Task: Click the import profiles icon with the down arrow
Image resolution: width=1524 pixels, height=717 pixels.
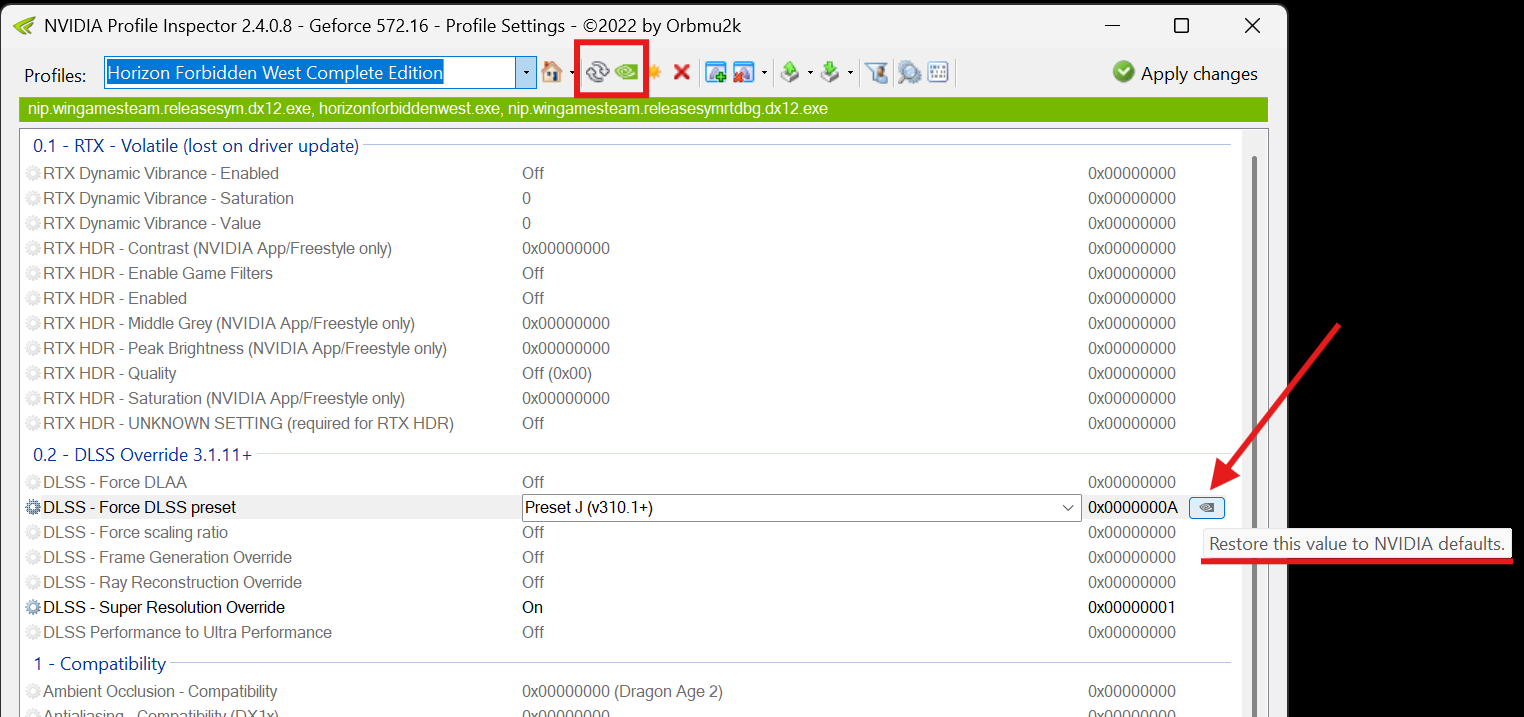Action: point(830,72)
